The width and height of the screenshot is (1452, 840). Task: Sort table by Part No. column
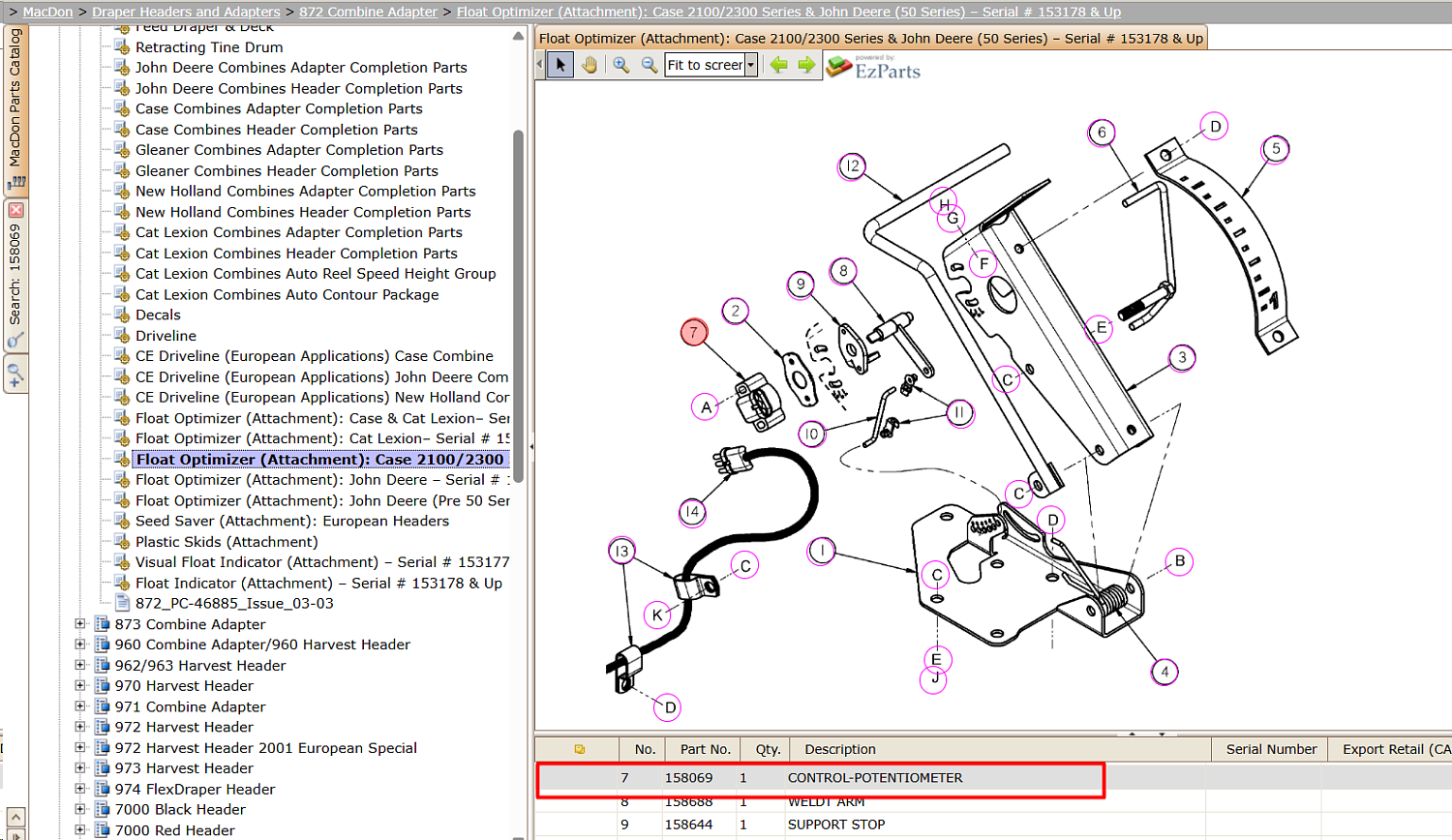[x=705, y=749]
